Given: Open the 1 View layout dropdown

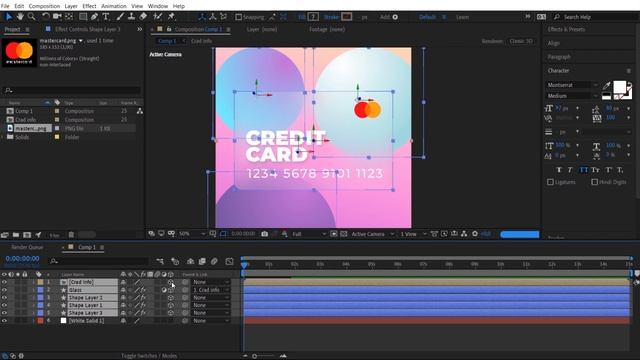Looking at the screenshot, I should click(413, 234).
